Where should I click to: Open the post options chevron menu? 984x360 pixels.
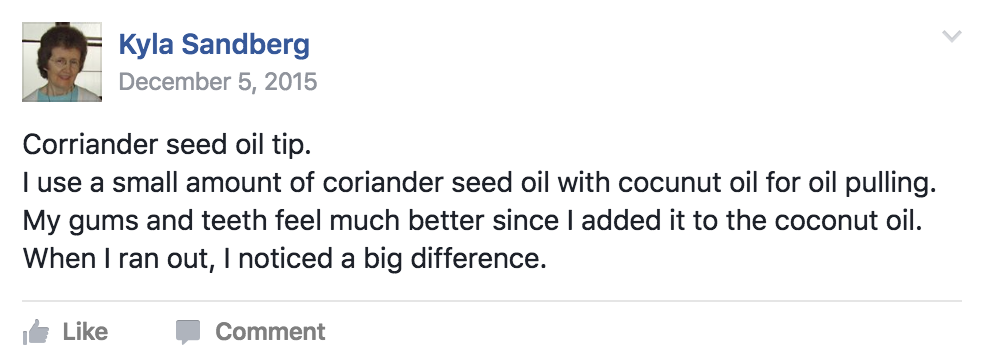[x=951, y=36]
